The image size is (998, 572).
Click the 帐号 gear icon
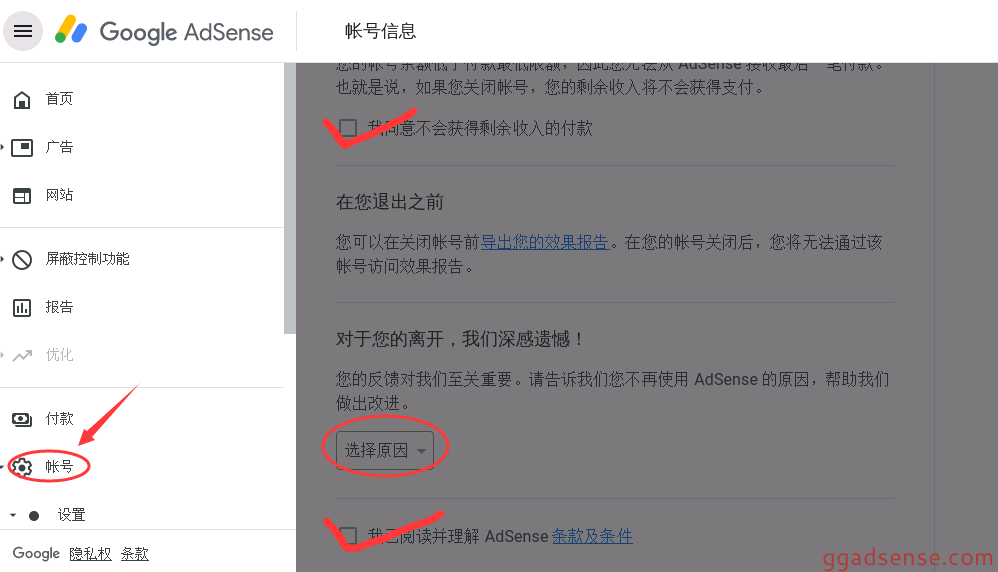point(22,467)
